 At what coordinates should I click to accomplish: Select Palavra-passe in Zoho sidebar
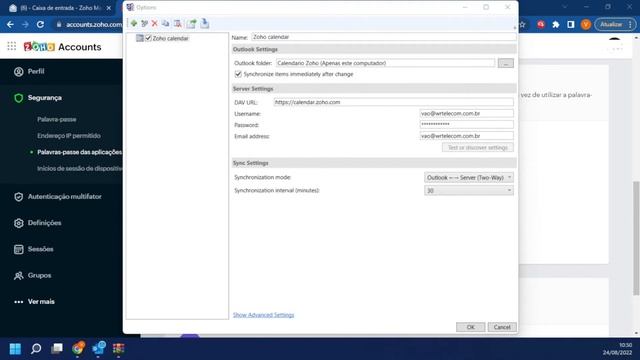[57, 120]
